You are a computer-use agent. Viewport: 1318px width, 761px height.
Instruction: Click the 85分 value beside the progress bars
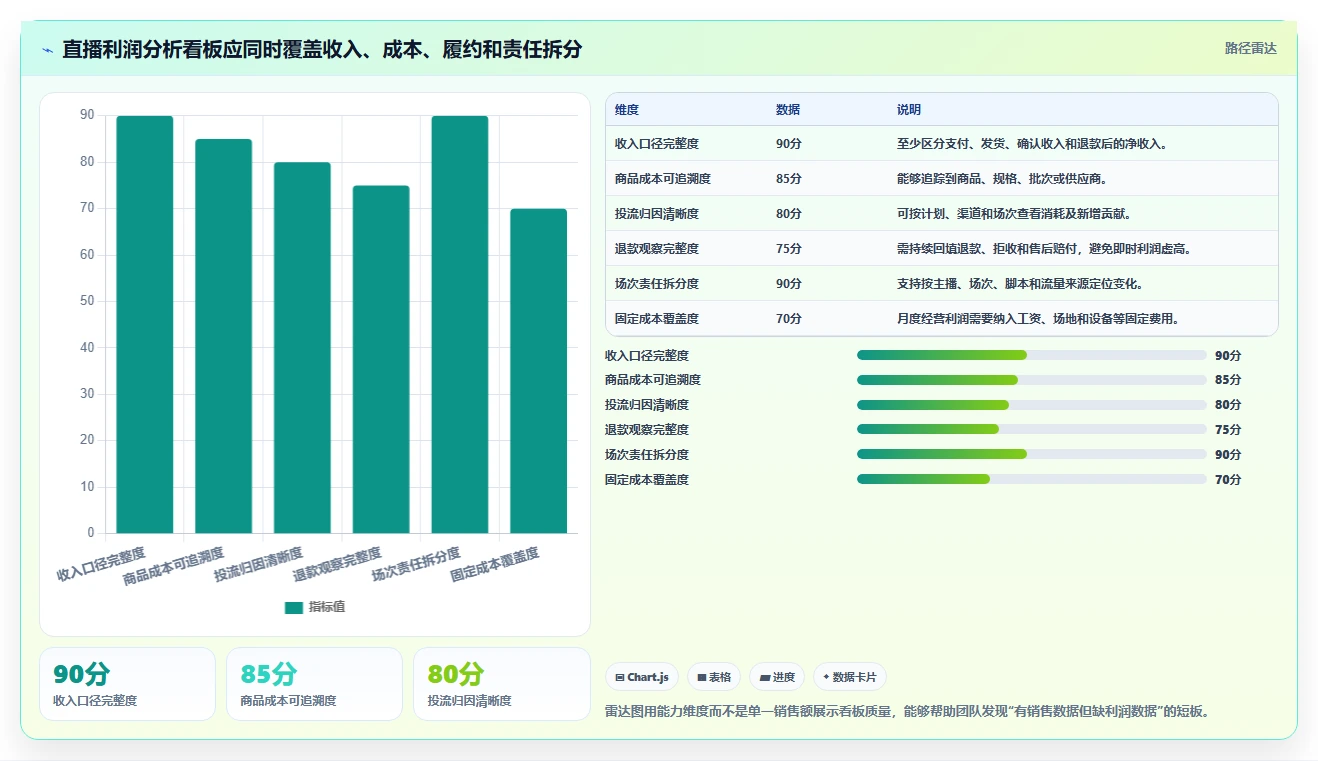pyautogui.click(x=1228, y=380)
